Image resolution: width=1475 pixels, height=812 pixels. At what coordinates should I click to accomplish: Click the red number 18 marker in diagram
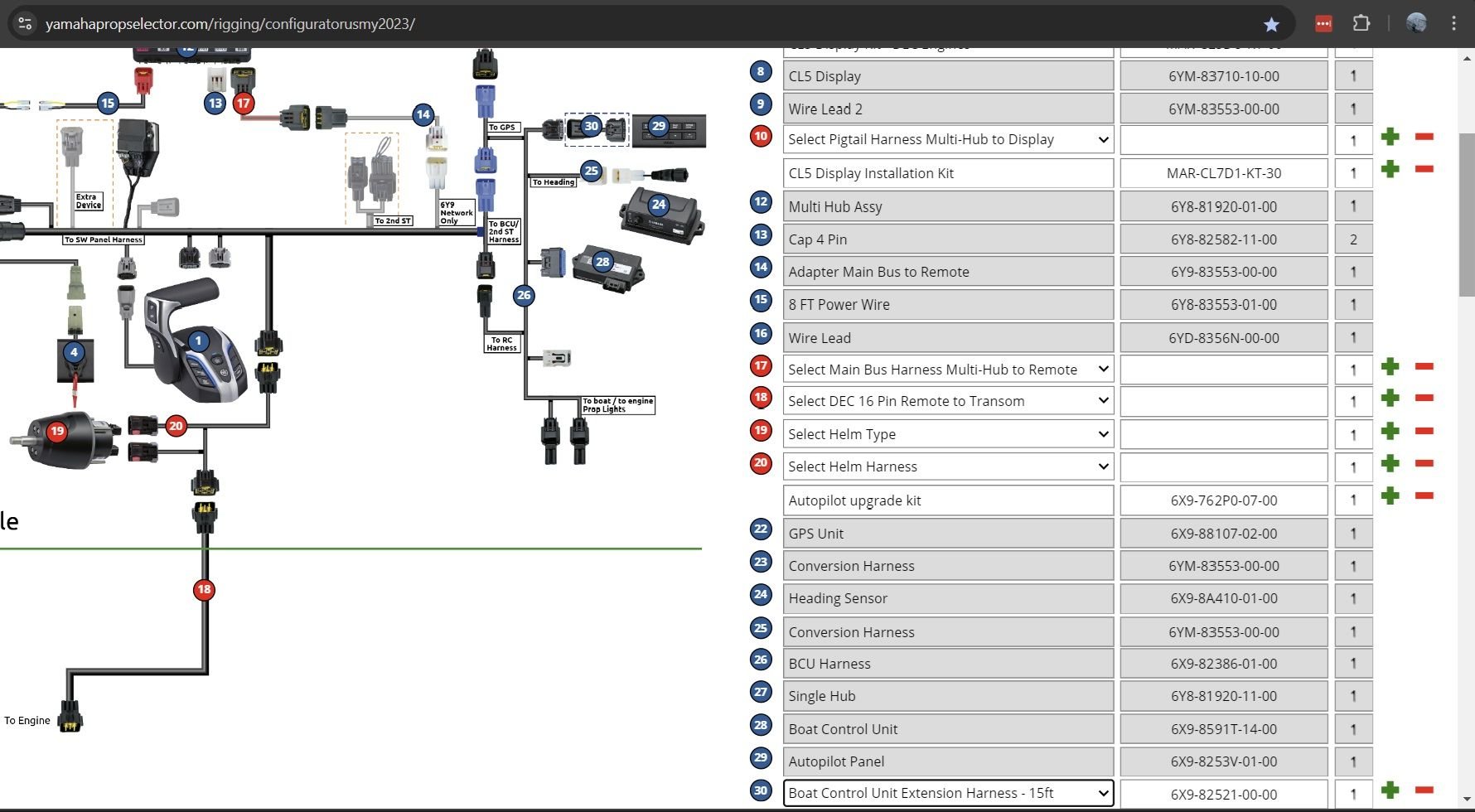pos(204,590)
